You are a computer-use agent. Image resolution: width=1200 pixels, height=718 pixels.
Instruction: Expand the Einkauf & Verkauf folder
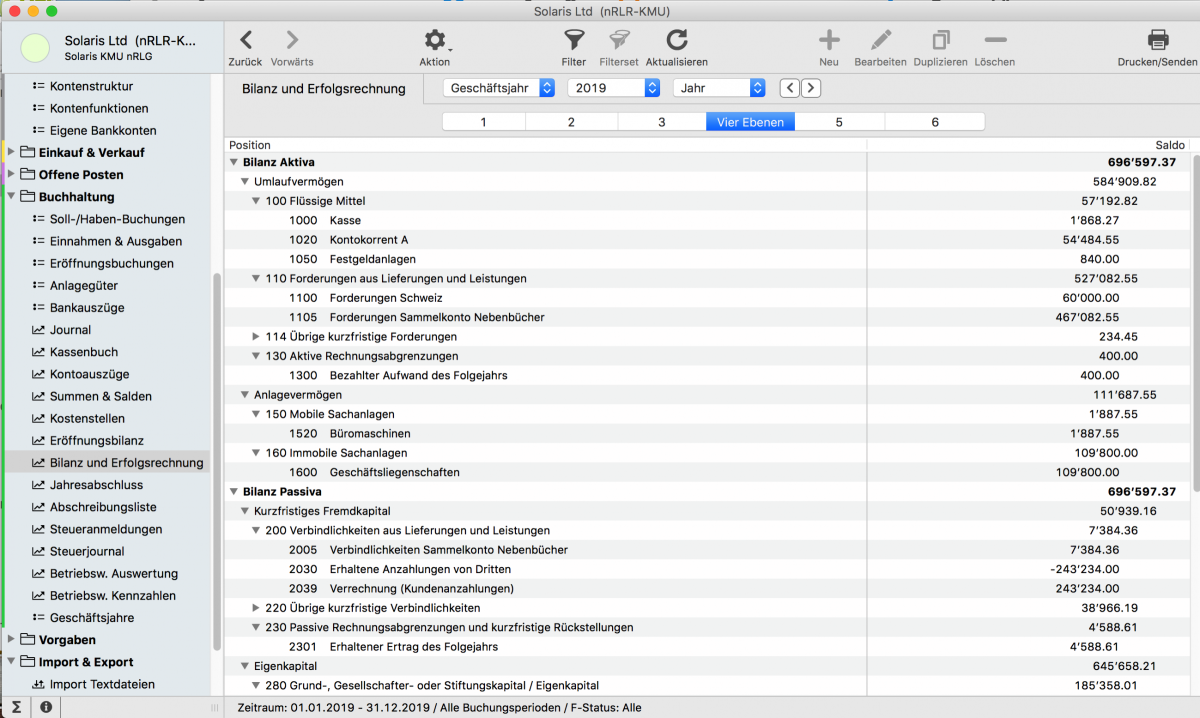[12, 153]
